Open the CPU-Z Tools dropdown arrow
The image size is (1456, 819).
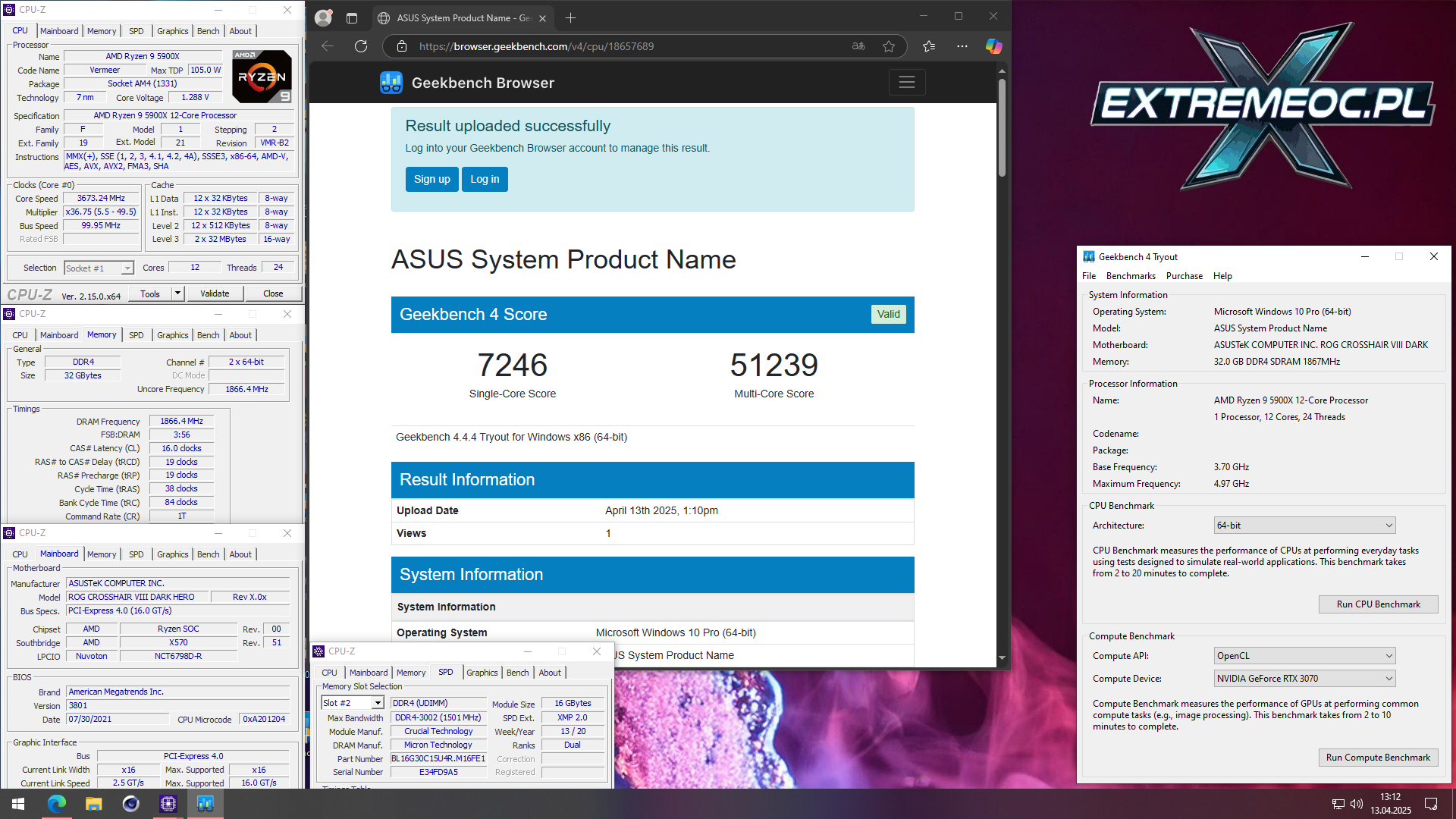[x=177, y=293]
